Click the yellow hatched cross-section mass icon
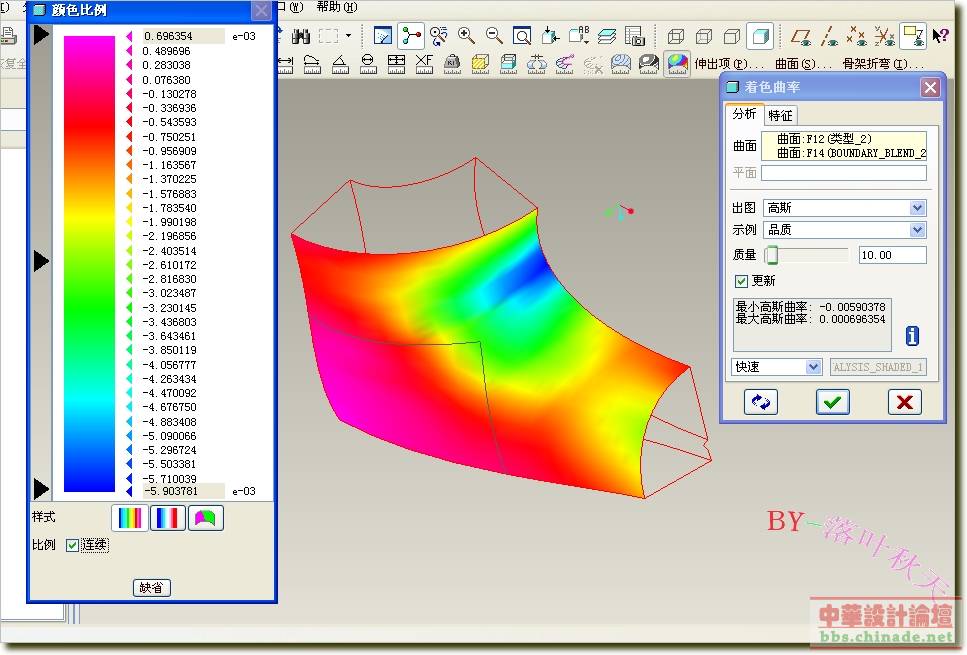 coord(480,64)
